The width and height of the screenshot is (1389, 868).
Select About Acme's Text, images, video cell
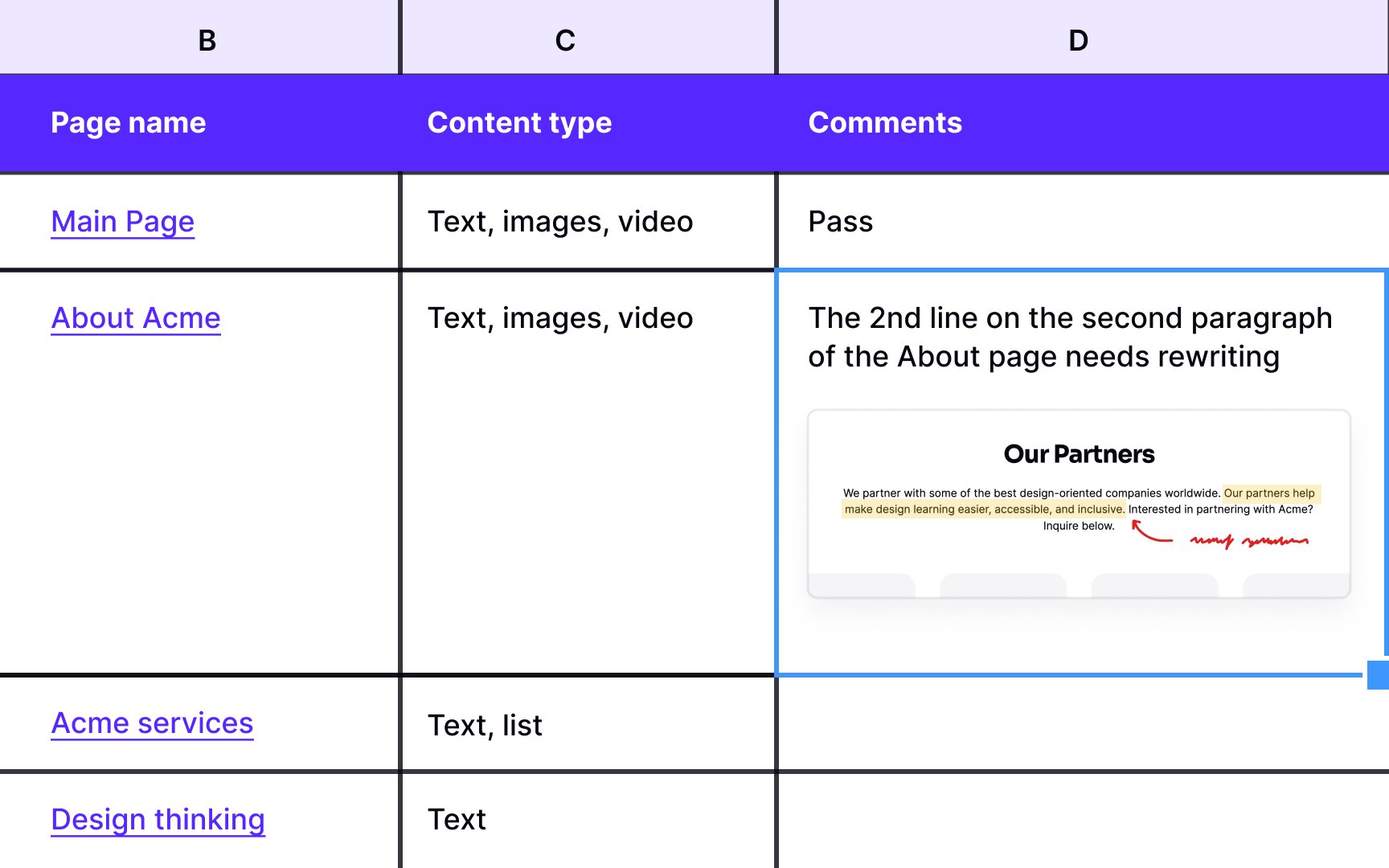tap(588, 473)
